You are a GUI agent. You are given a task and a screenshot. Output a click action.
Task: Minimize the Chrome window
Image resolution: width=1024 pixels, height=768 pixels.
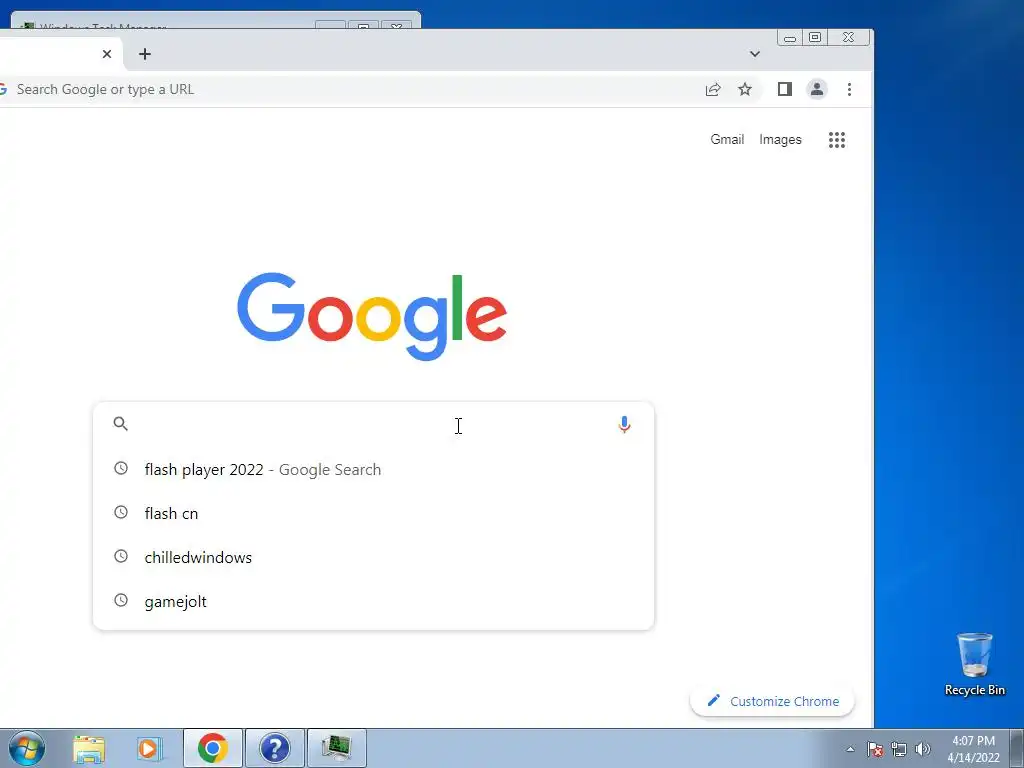(x=790, y=38)
